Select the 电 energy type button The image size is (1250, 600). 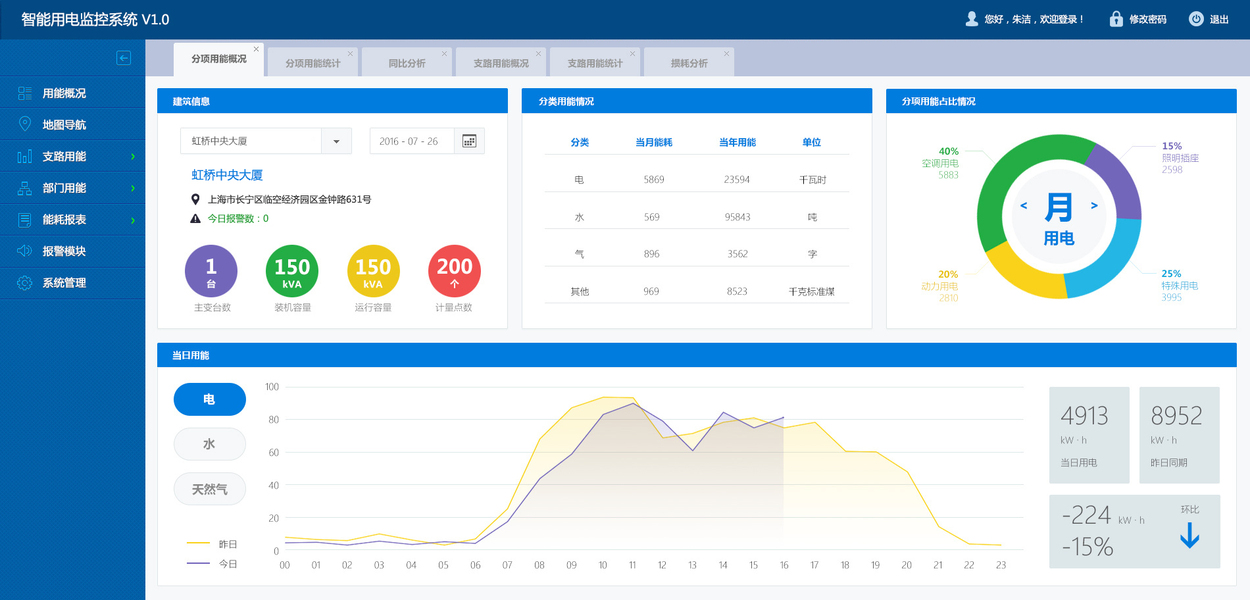209,399
